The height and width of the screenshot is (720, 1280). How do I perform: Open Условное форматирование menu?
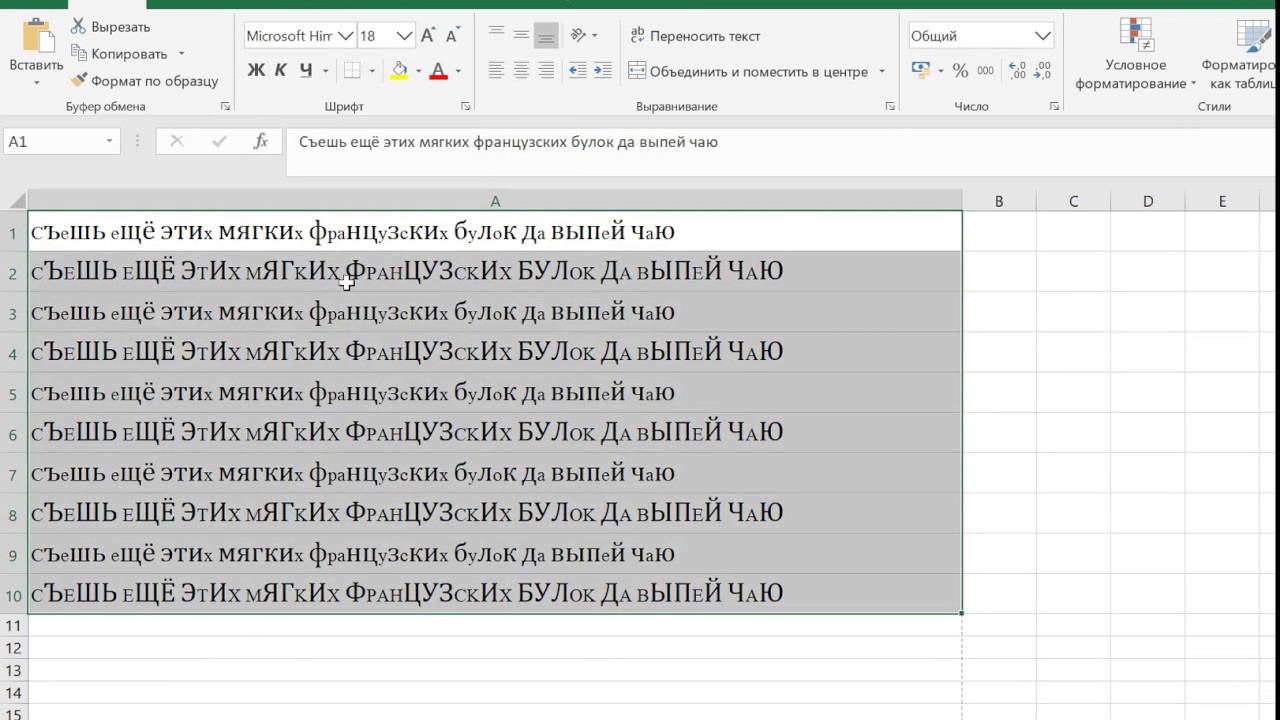click(1135, 55)
